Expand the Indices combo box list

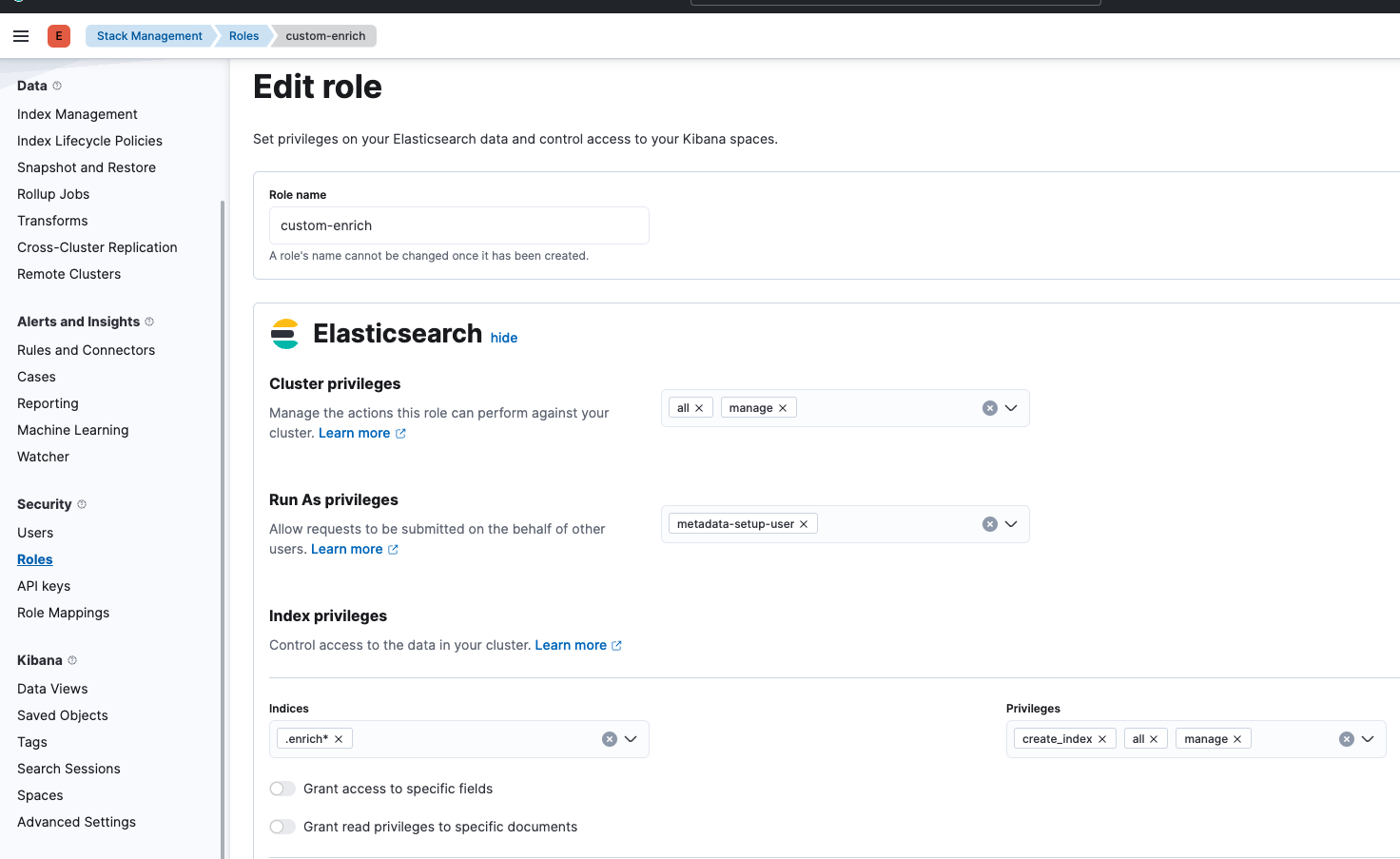(631, 739)
